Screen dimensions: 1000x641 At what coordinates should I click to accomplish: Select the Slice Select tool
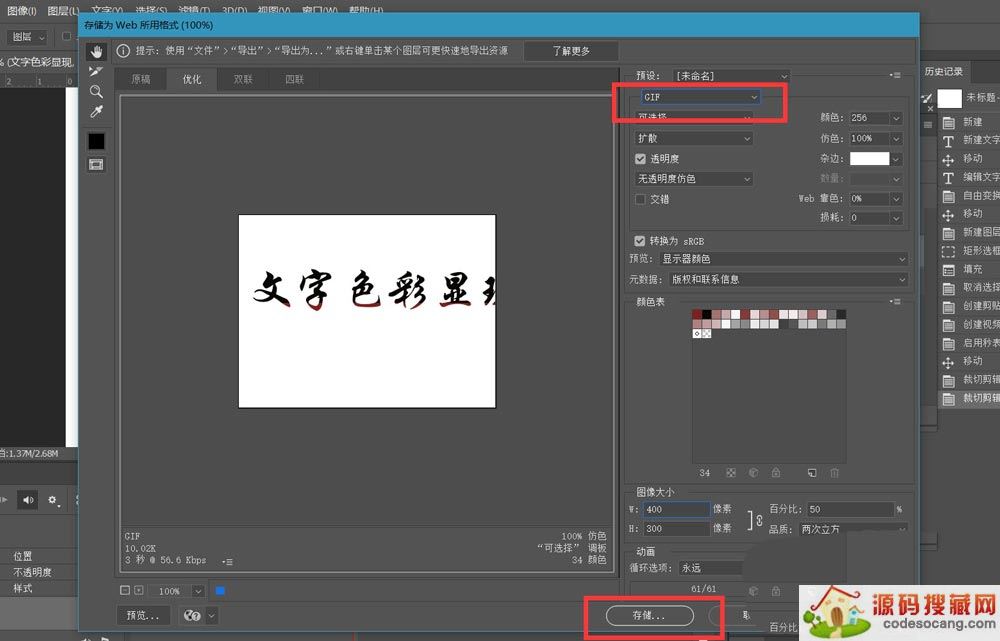[95, 71]
